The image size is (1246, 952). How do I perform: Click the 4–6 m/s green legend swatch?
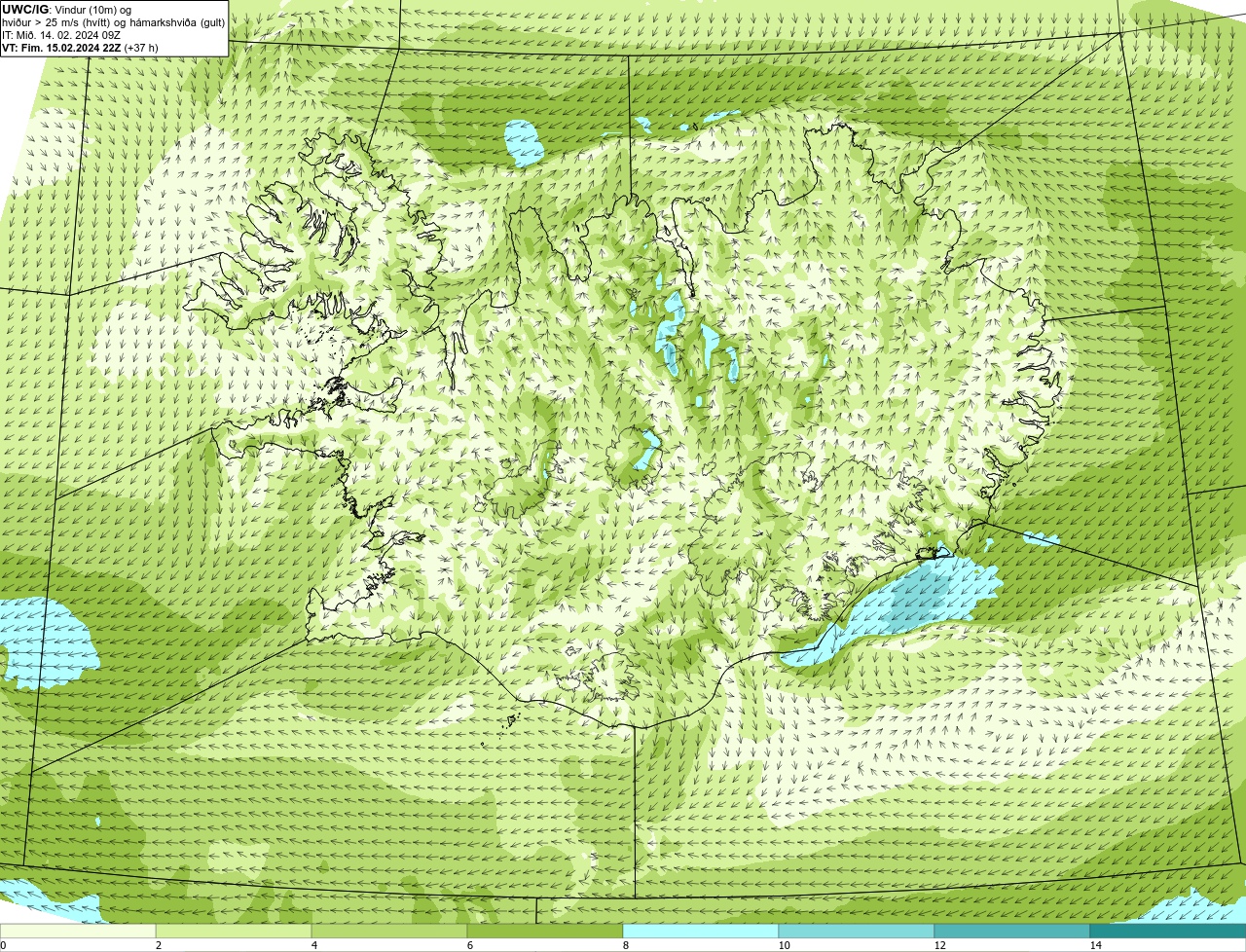tap(389, 931)
